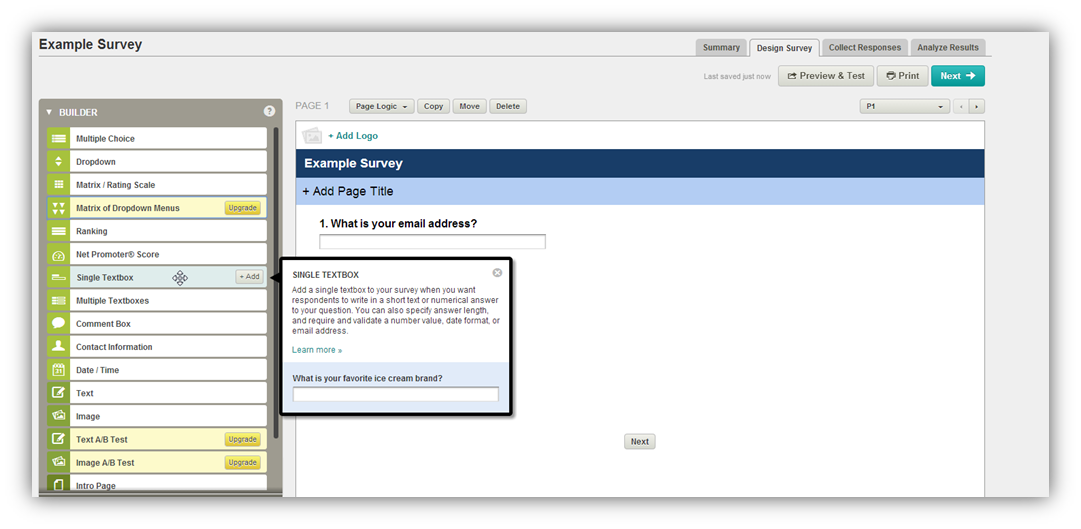The width and height of the screenshot is (1081, 529).
Task: Click the Matrix of Dropdown Menus icon
Action: pyautogui.click(x=59, y=208)
